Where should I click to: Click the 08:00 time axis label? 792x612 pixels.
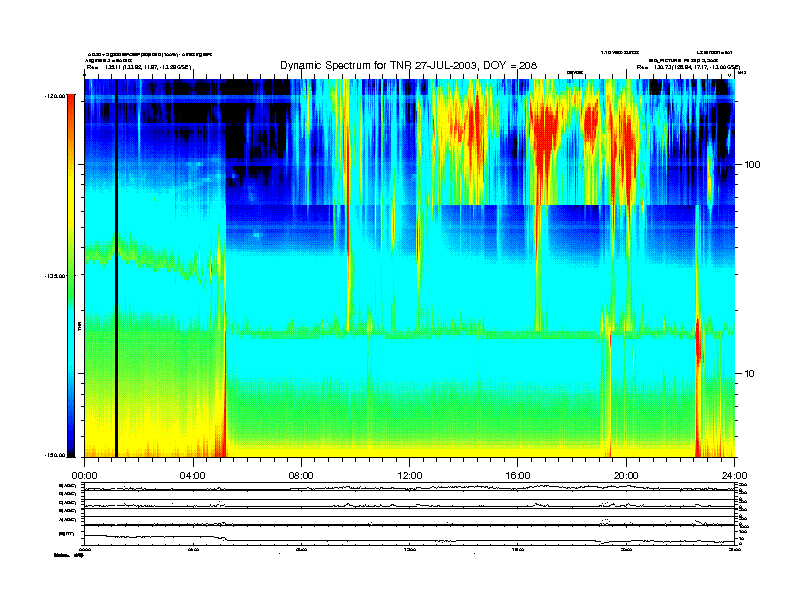(x=301, y=476)
